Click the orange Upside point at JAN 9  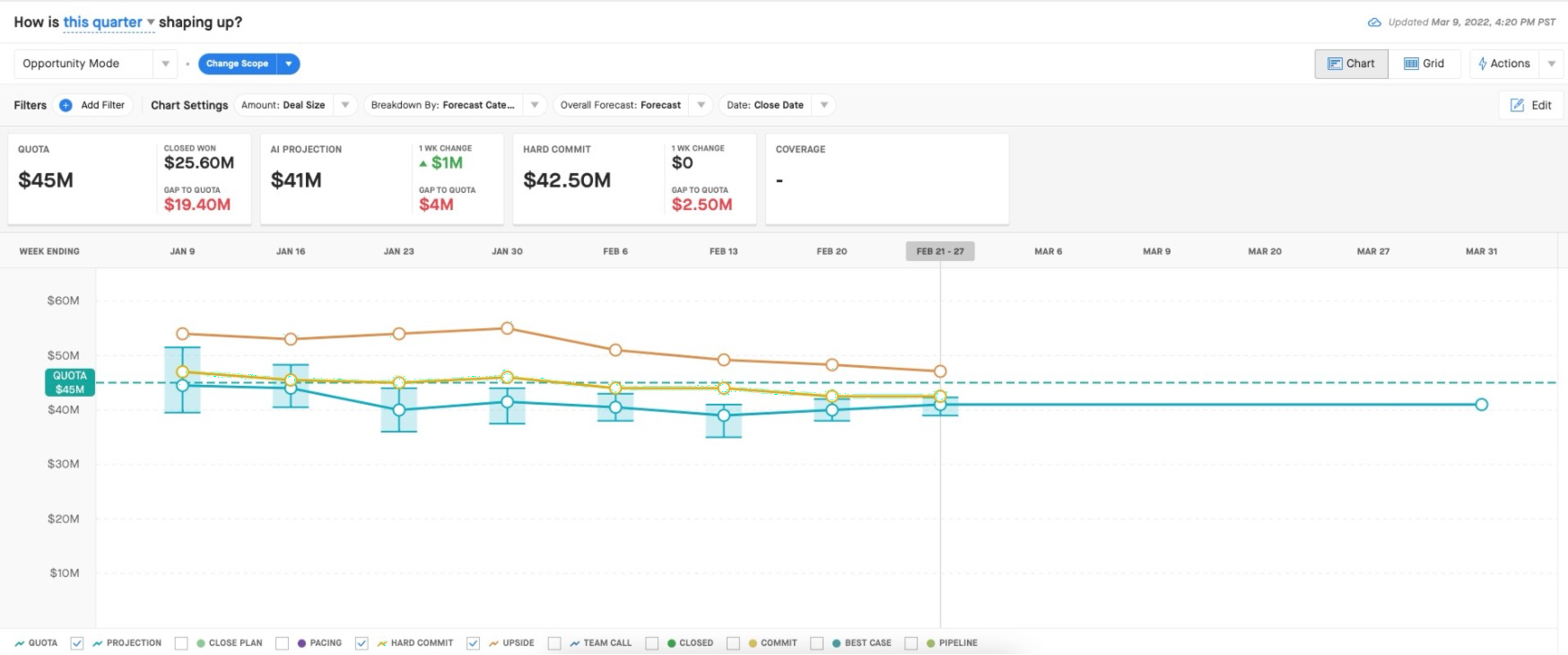pyautogui.click(x=182, y=334)
